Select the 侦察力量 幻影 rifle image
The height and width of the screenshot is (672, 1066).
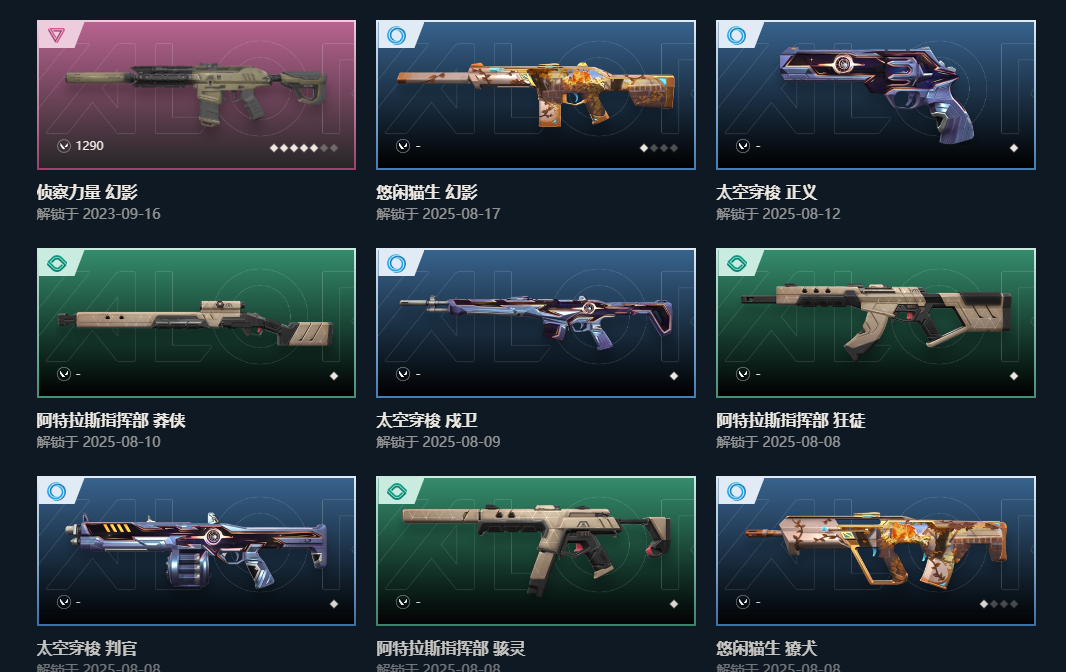pyautogui.click(x=196, y=93)
